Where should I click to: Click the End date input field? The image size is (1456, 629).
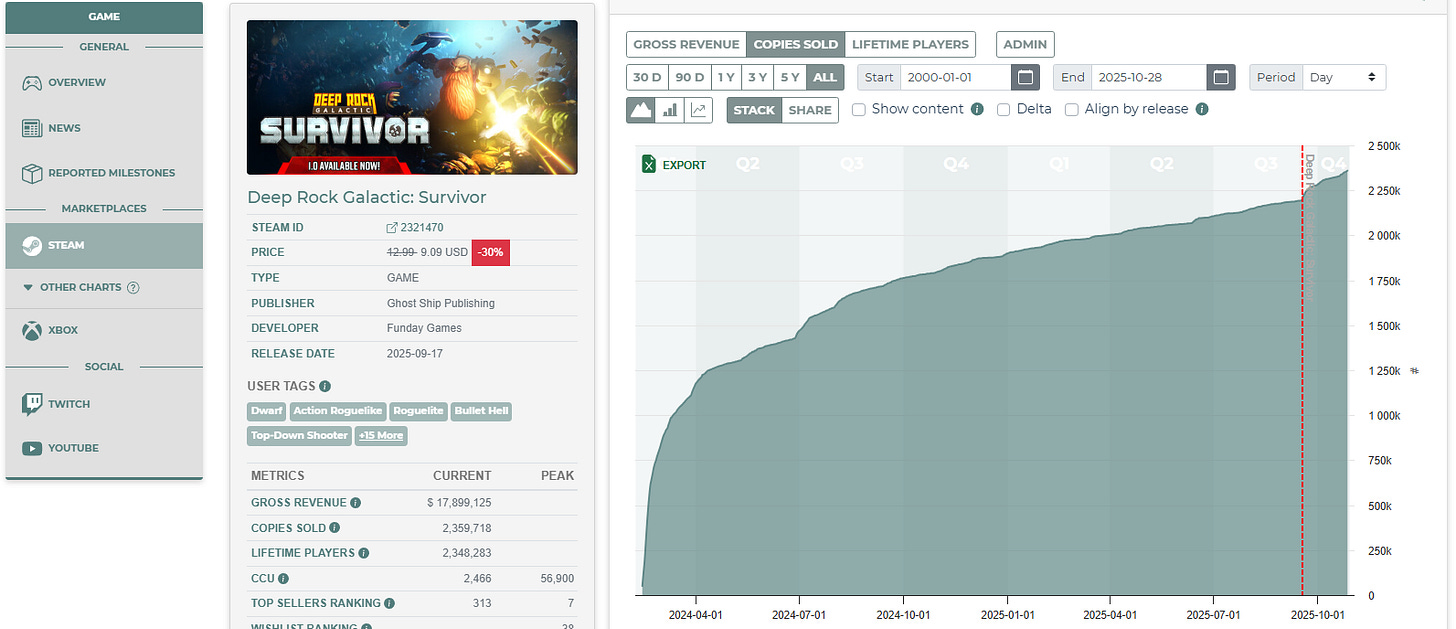1150,77
